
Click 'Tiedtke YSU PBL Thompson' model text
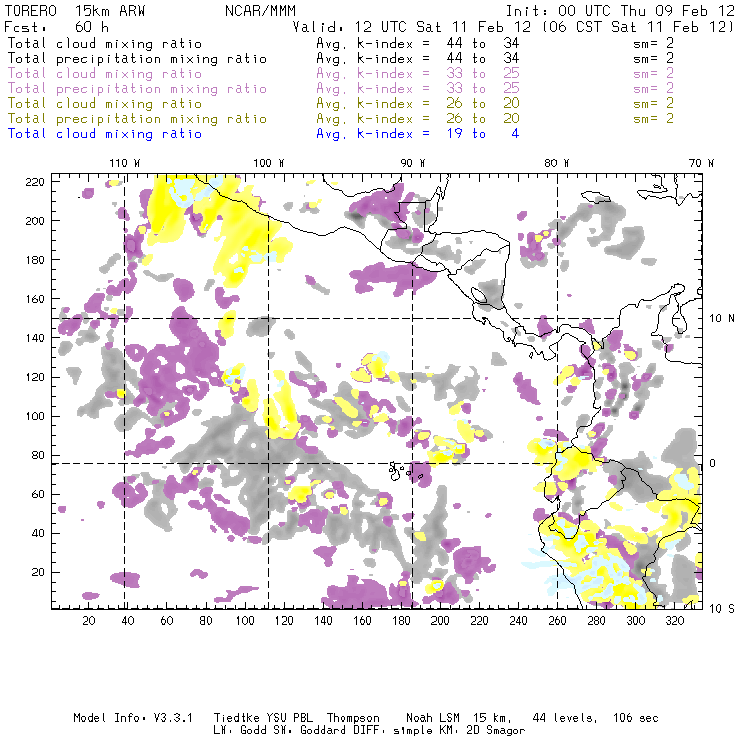click(297, 718)
